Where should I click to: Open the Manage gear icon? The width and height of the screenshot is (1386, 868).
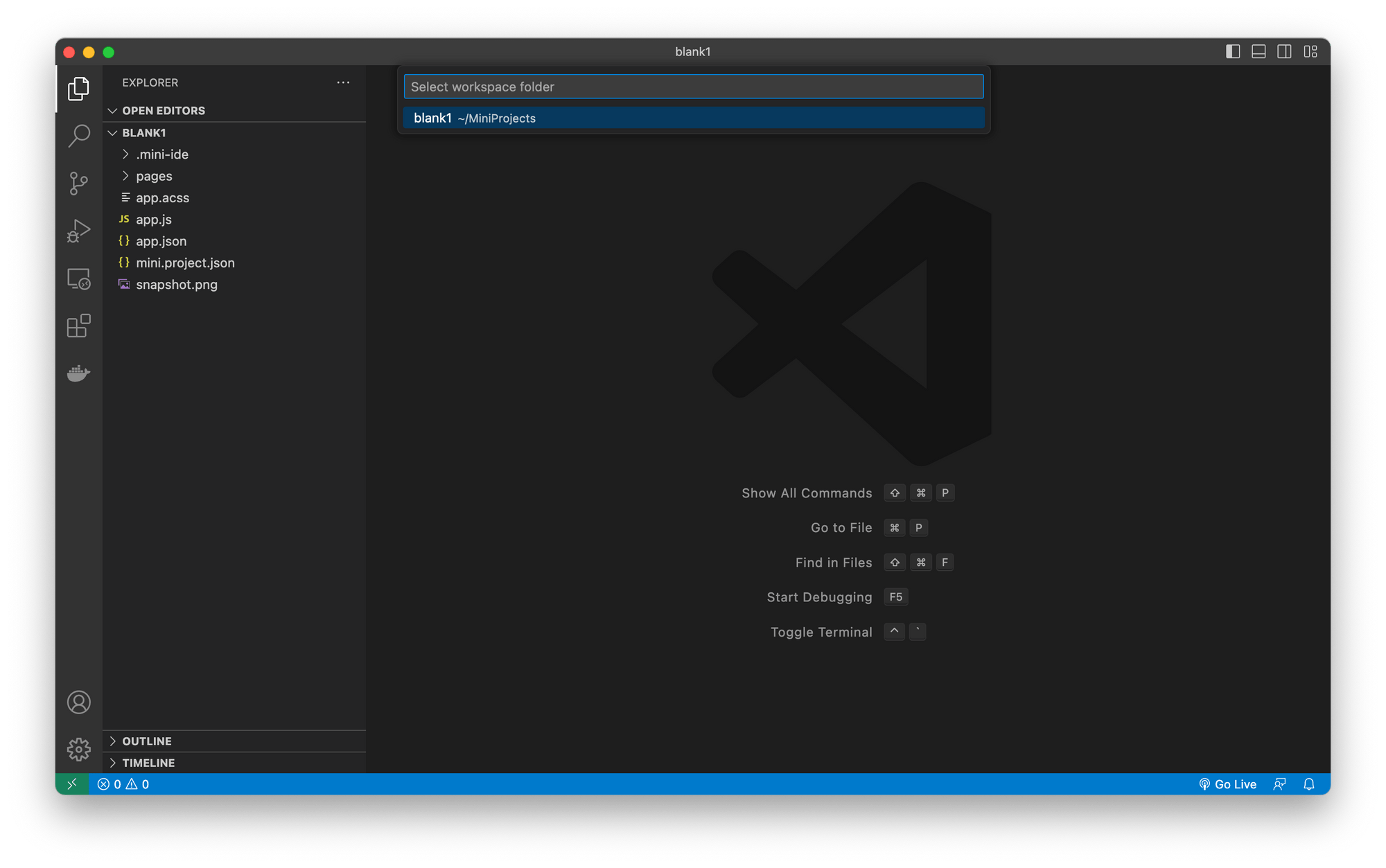[78, 750]
